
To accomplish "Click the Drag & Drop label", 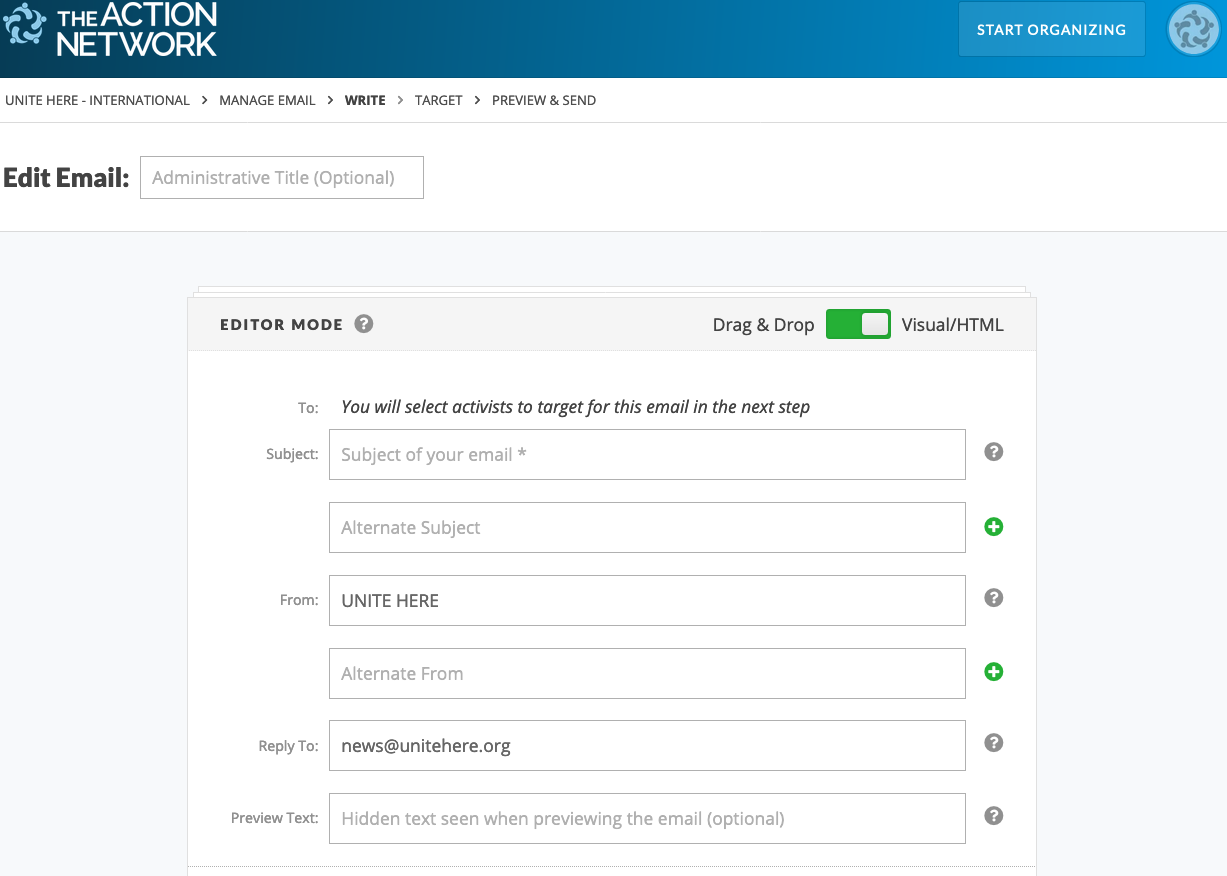I will [763, 325].
